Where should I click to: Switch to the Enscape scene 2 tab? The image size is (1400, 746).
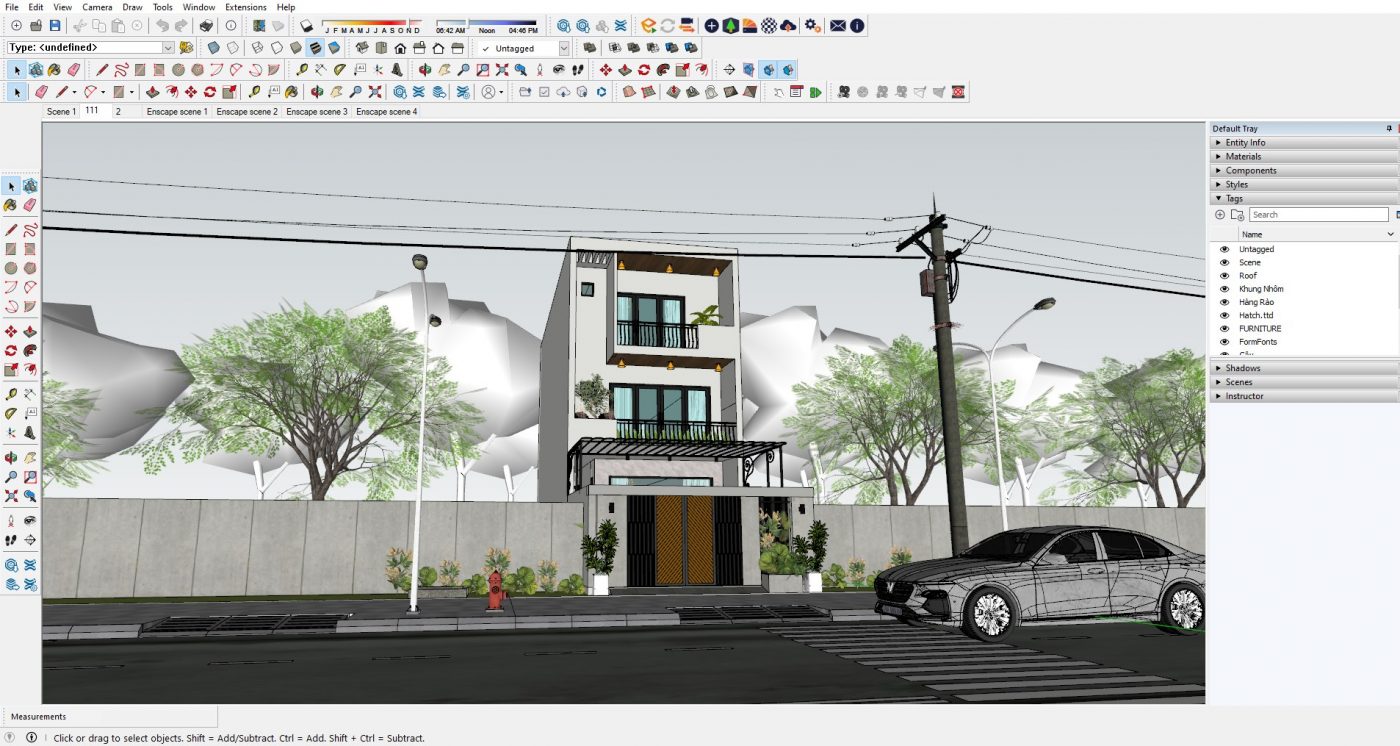coord(247,112)
